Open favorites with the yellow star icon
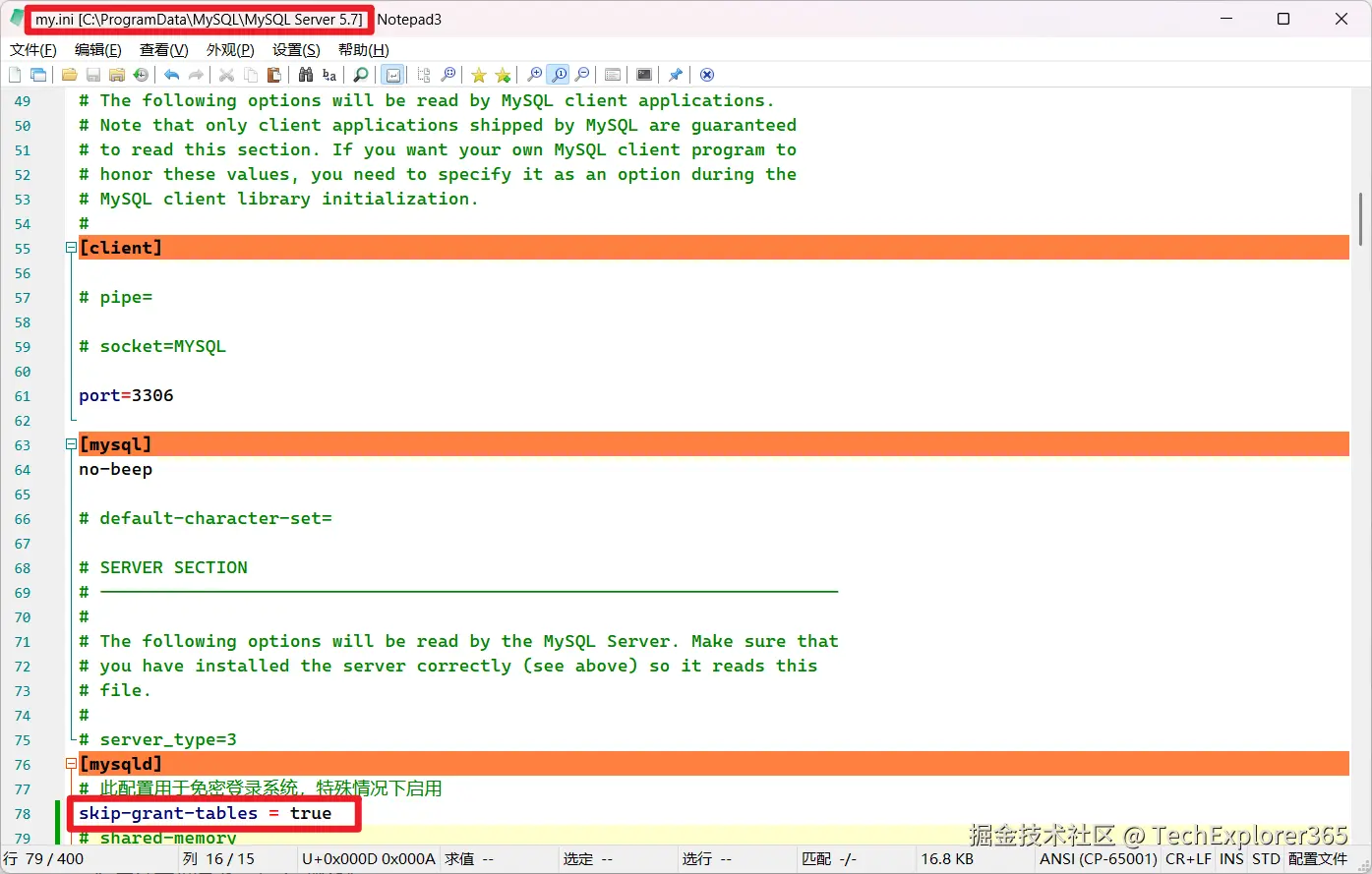The image size is (1372, 874). [479, 75]
